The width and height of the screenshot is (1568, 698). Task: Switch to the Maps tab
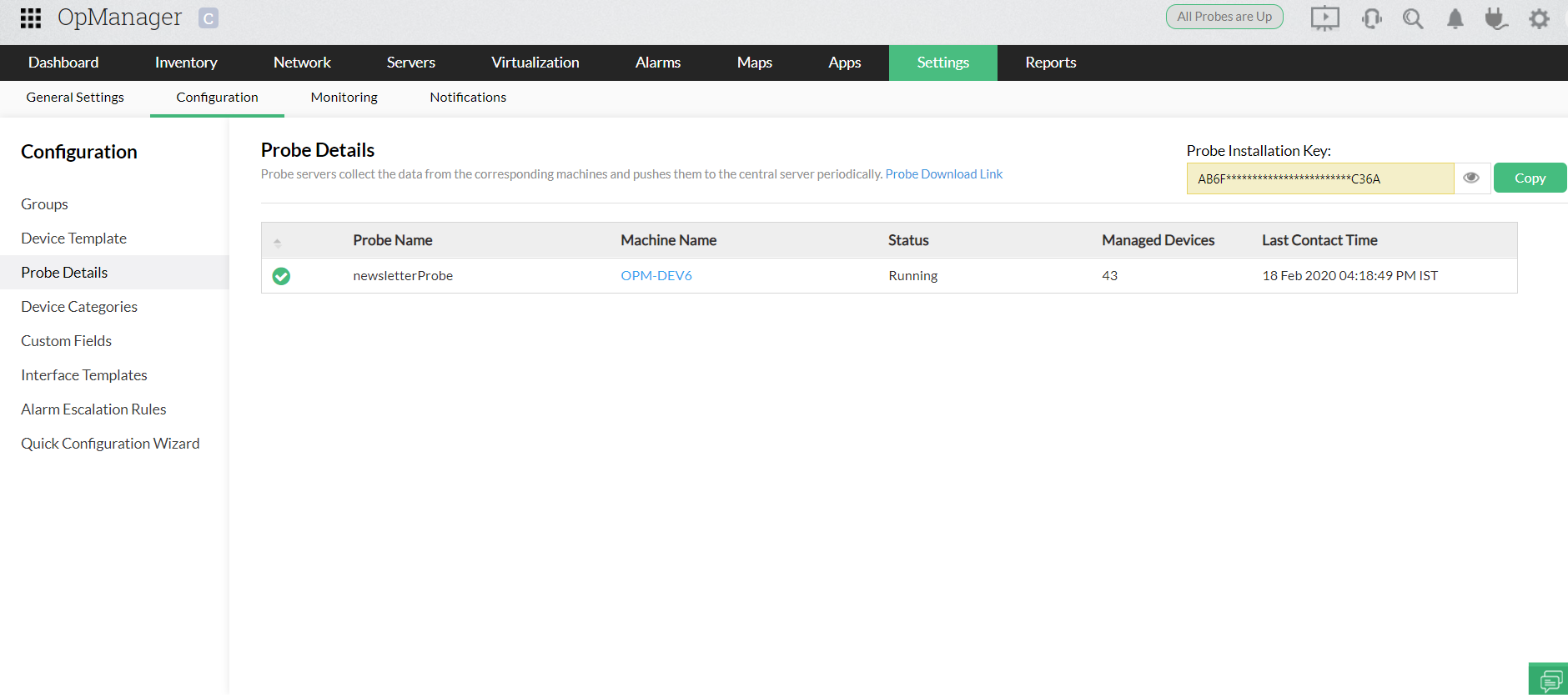[755, 63]
